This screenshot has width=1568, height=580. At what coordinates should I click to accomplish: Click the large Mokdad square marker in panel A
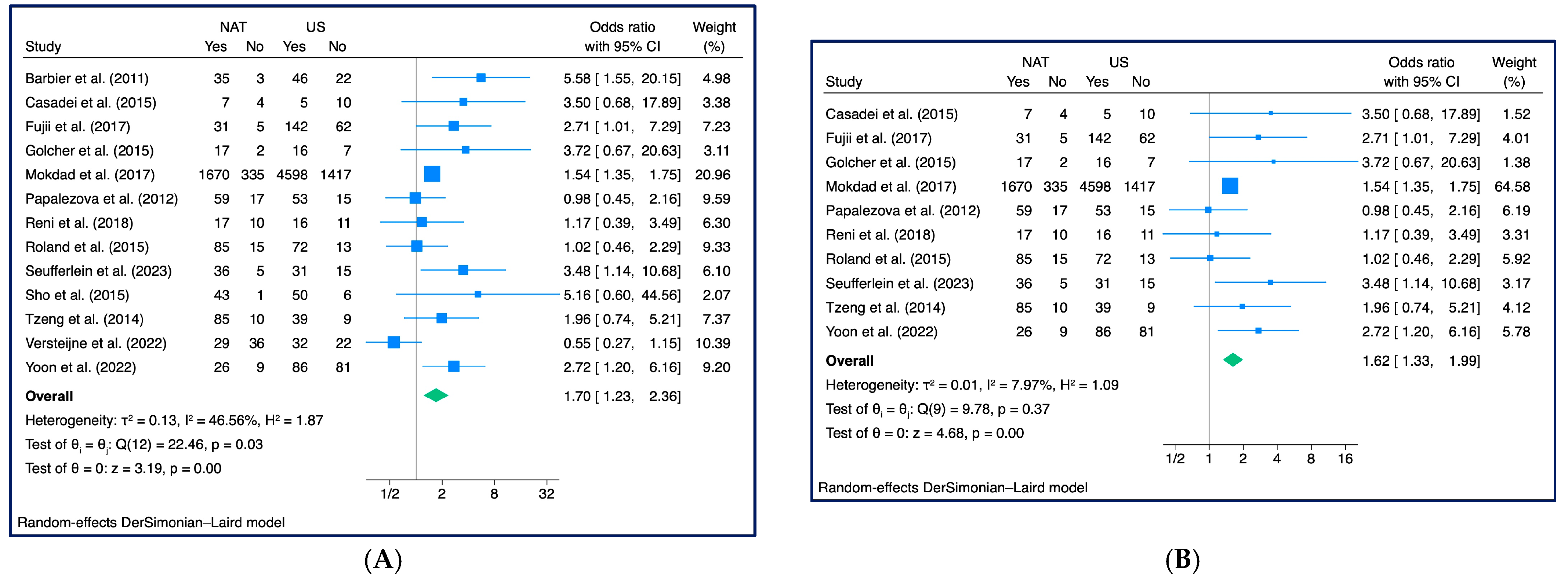coord(432,174)
